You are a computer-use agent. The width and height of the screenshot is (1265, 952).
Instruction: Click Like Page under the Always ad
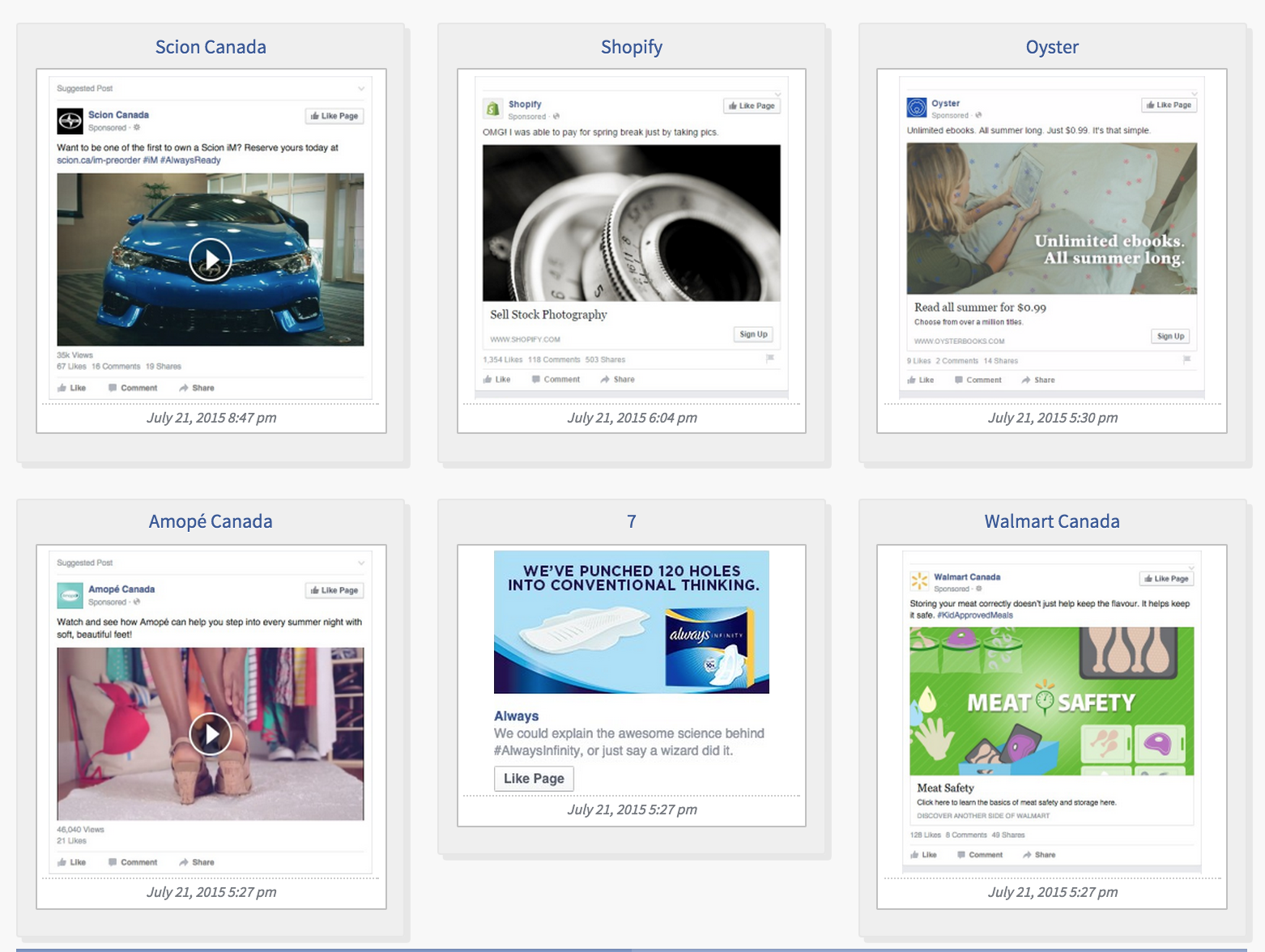coord(534,779)
